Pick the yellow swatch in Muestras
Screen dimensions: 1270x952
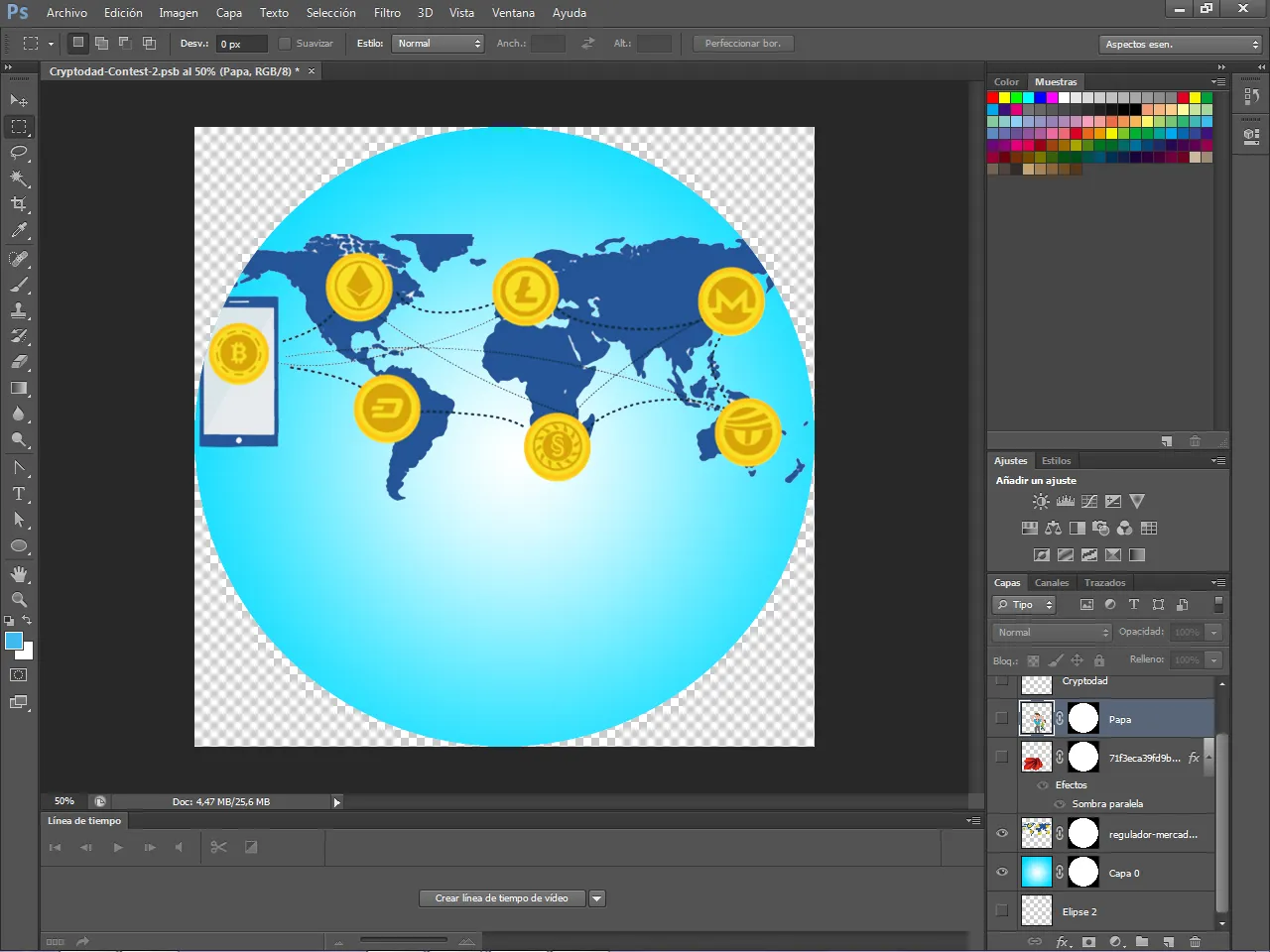click(x=1004, y=98)
